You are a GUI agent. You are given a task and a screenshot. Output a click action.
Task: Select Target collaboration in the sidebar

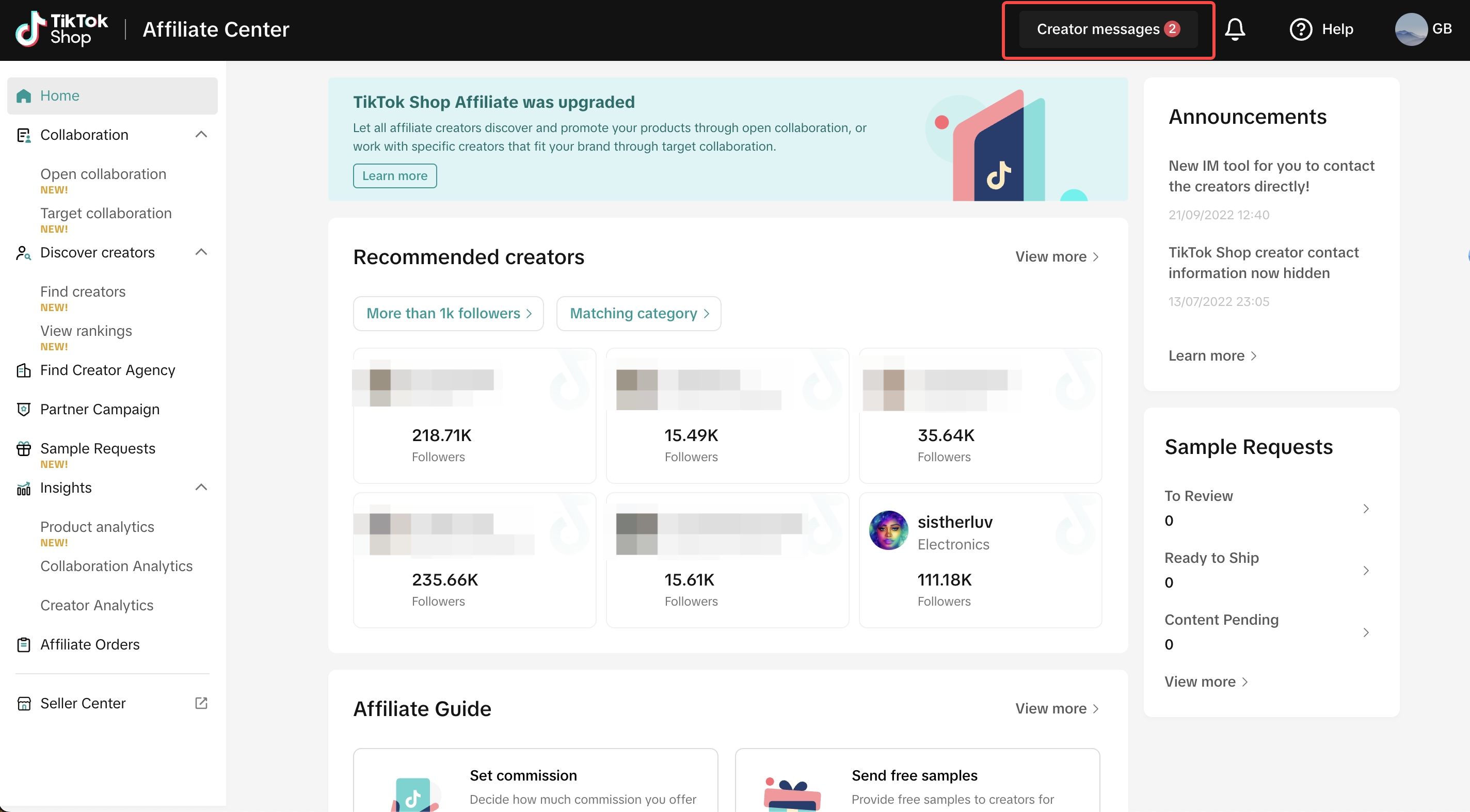pos(106,213)
